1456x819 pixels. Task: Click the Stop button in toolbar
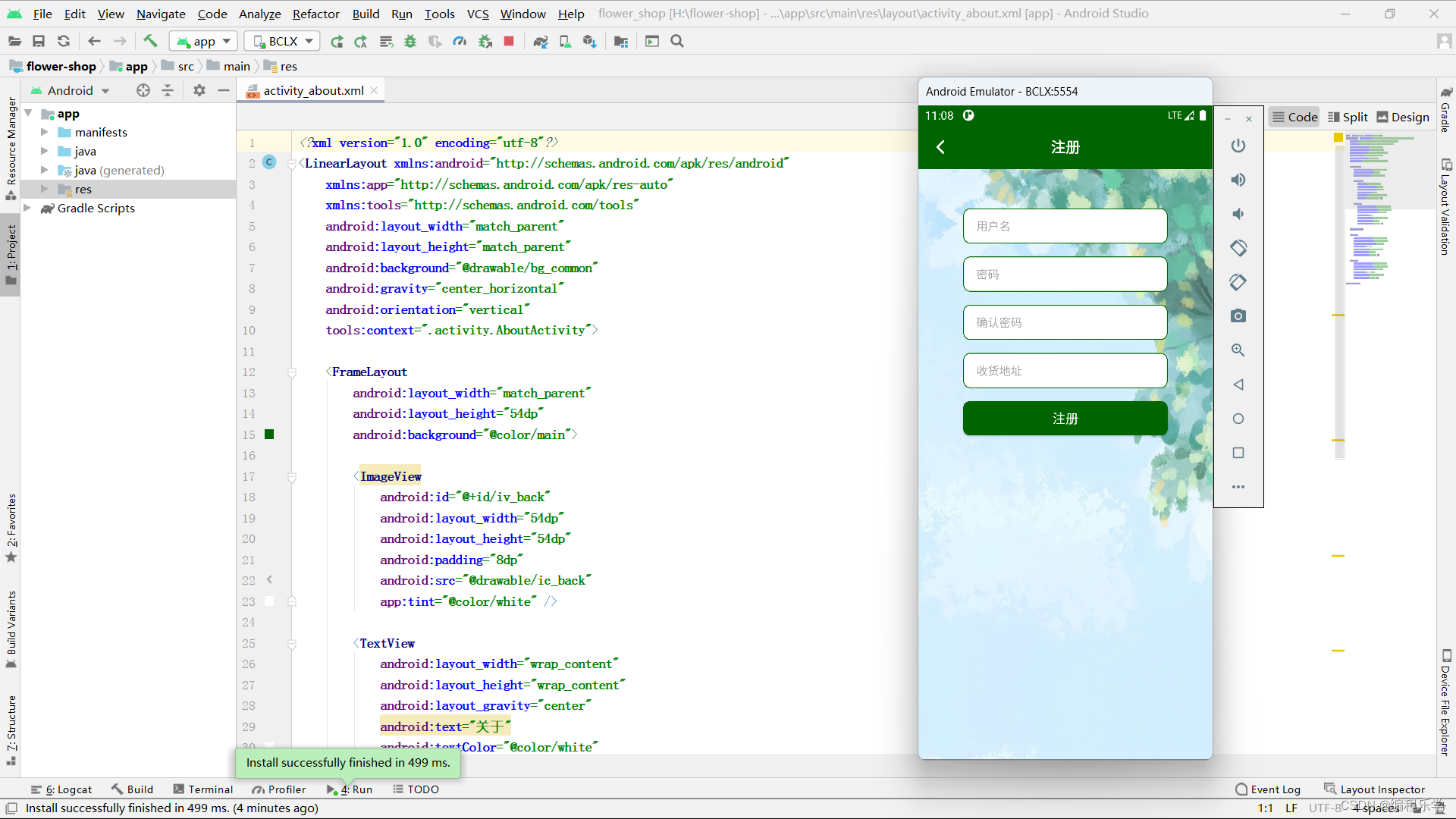pyautogui.click(x=510, y=41)
